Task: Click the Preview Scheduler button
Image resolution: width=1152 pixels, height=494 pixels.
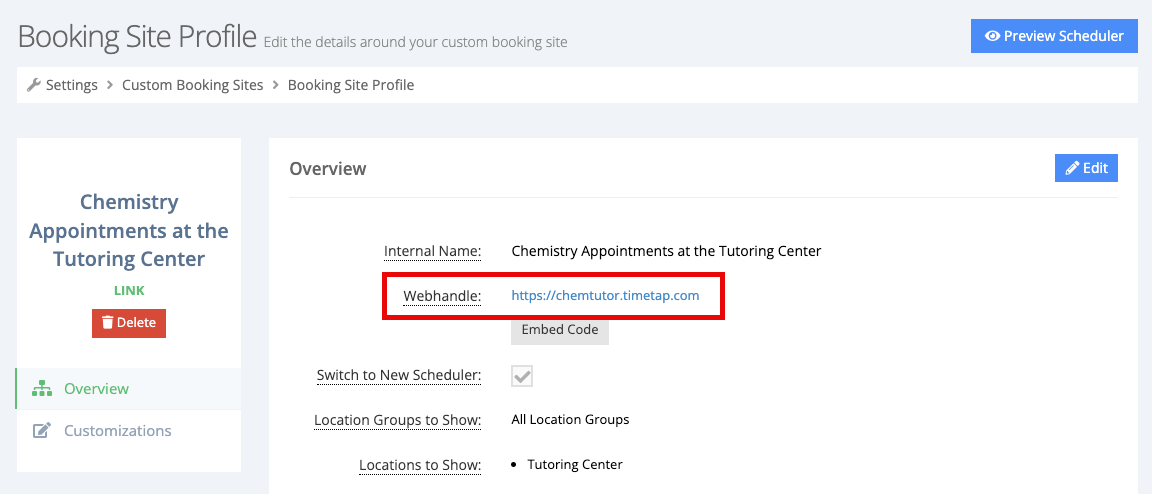Action: pos(1054,36)
